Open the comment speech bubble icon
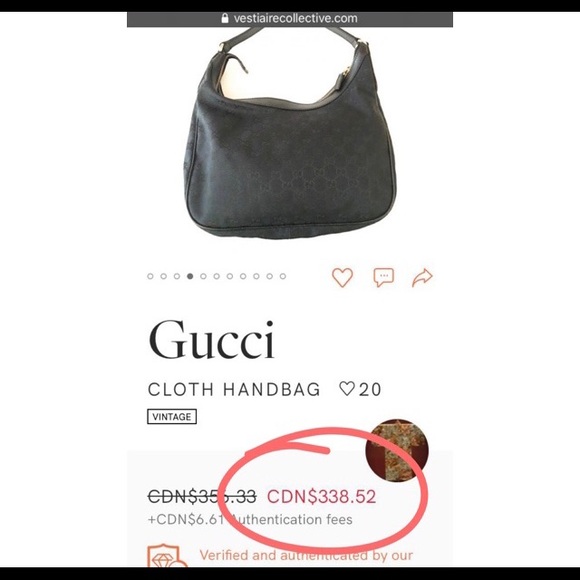Screen dimensions: 580x580 click(384, 277)
